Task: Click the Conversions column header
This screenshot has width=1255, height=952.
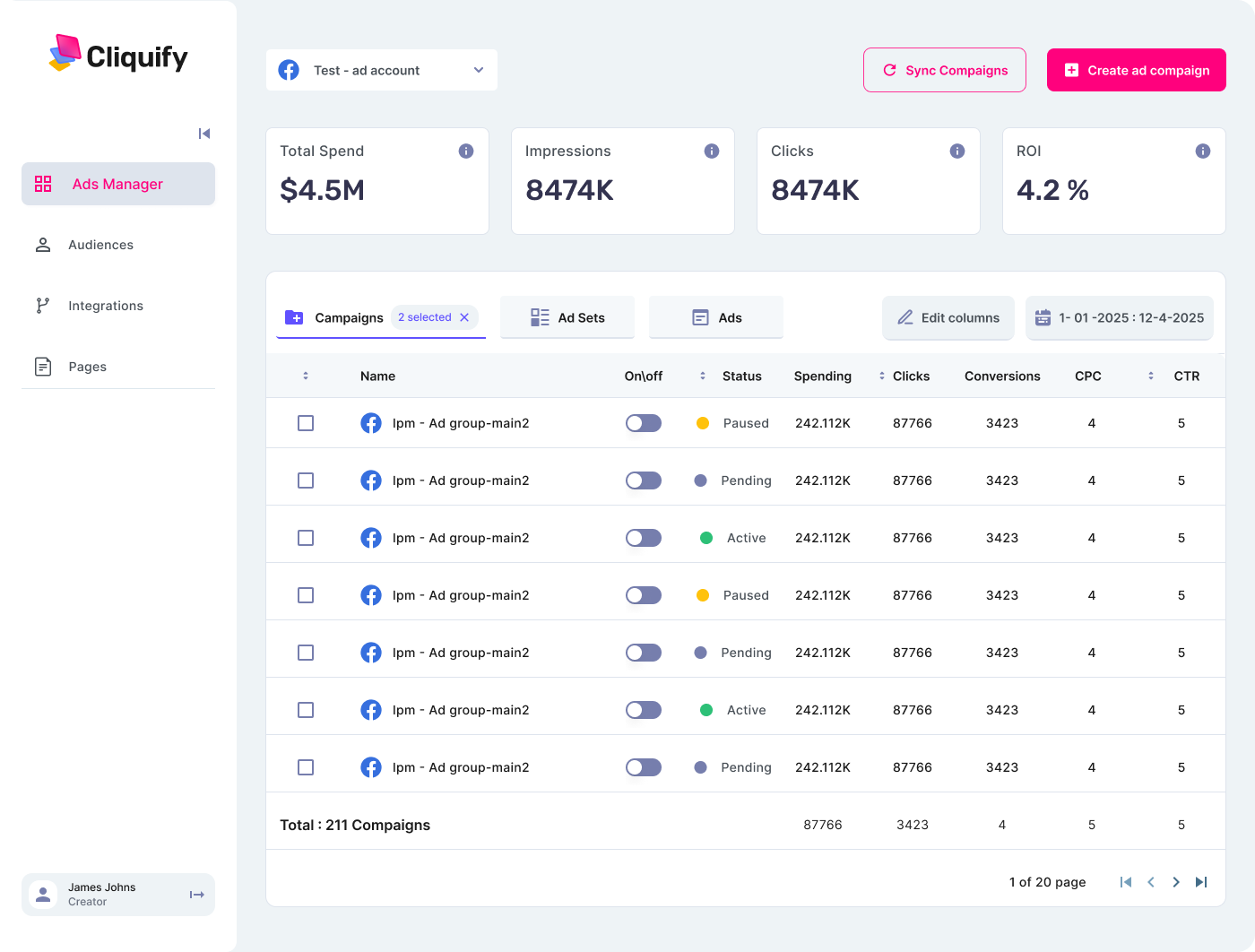Action: pos(1002,376)
